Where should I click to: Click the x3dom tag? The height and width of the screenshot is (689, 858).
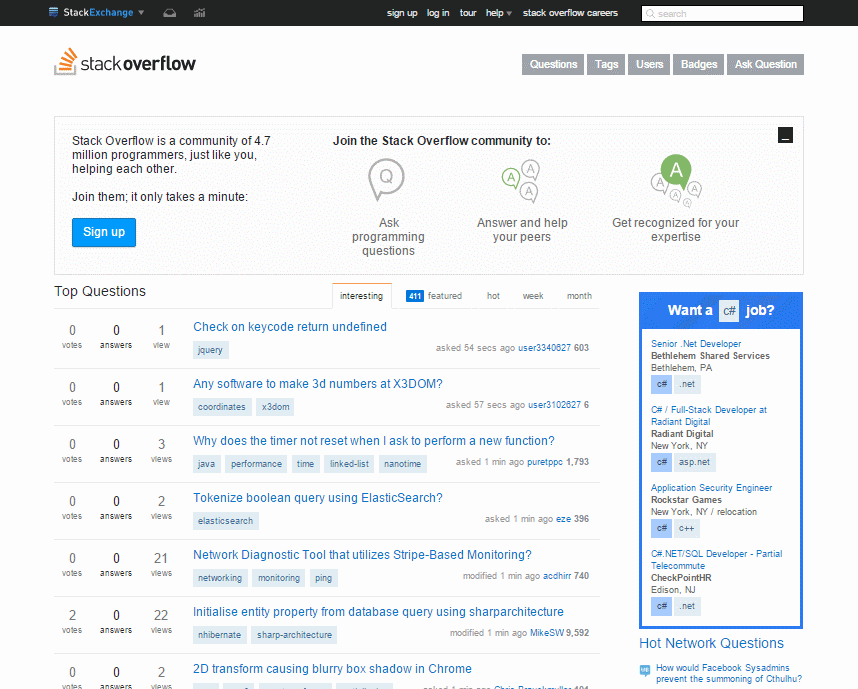pos(275,407)
